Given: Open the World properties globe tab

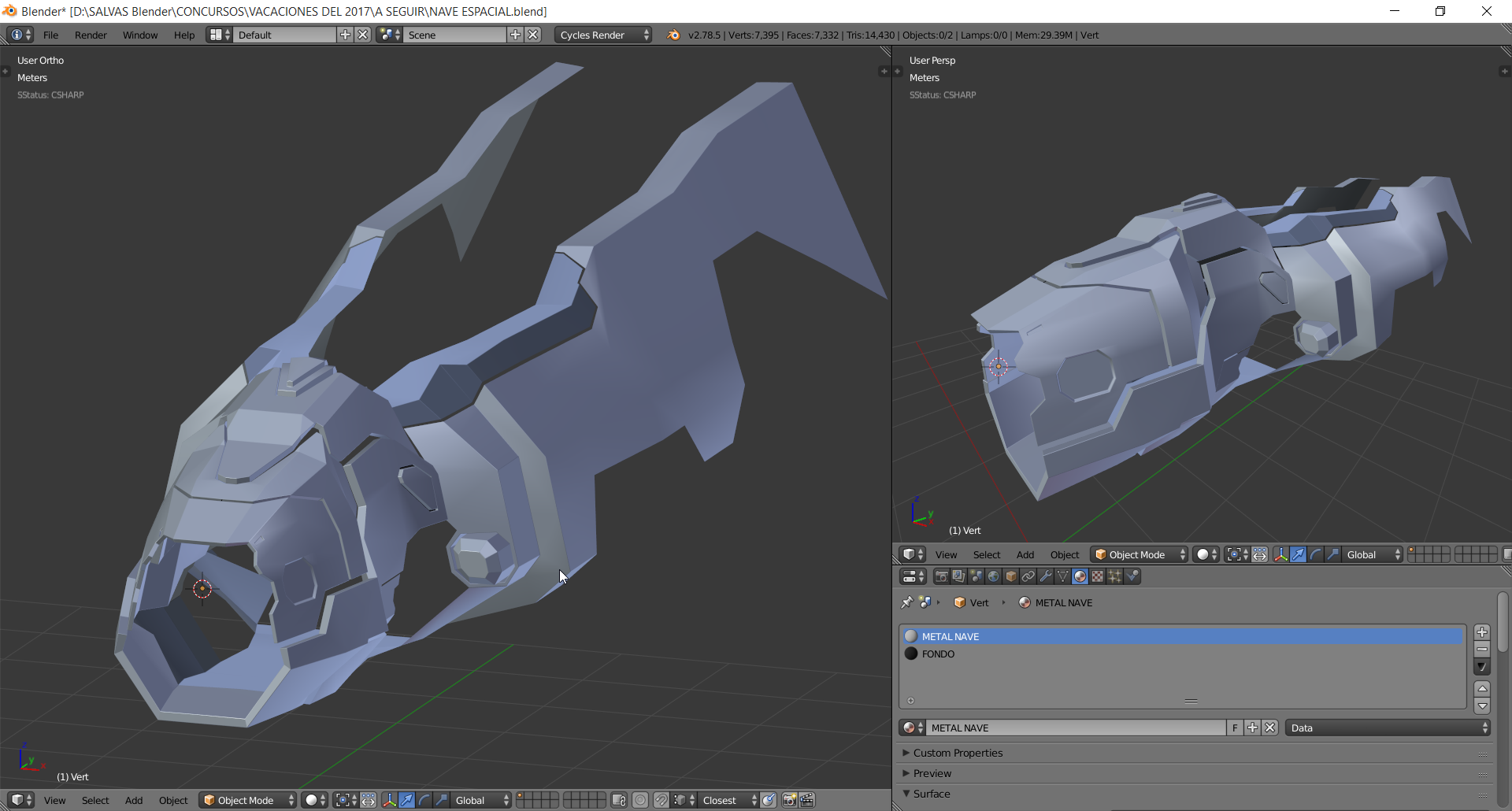Looking at the screenshot, I should (994, 576).
